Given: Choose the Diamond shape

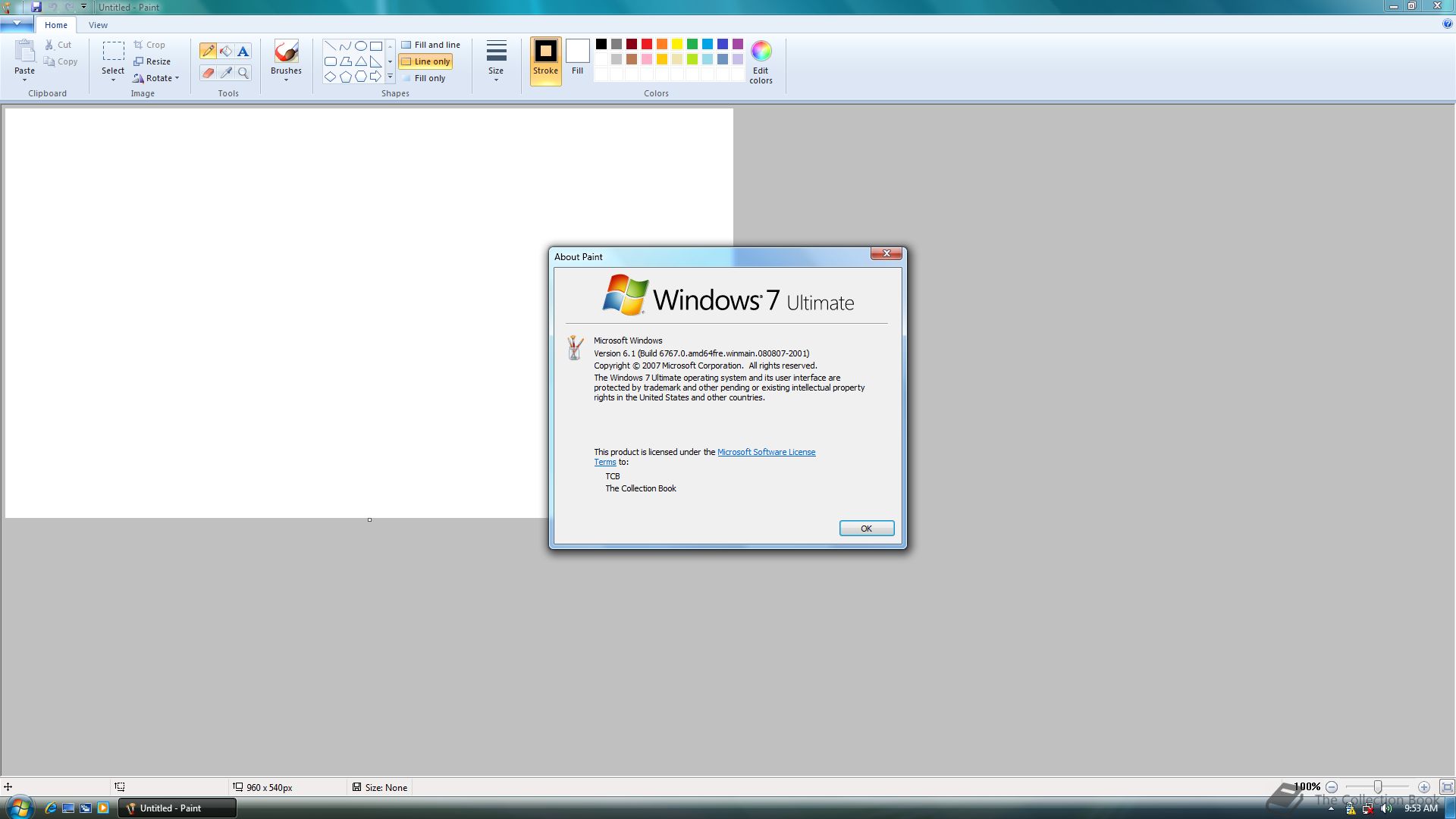Looking at the screenshot, I should click(x=331, y=77).
